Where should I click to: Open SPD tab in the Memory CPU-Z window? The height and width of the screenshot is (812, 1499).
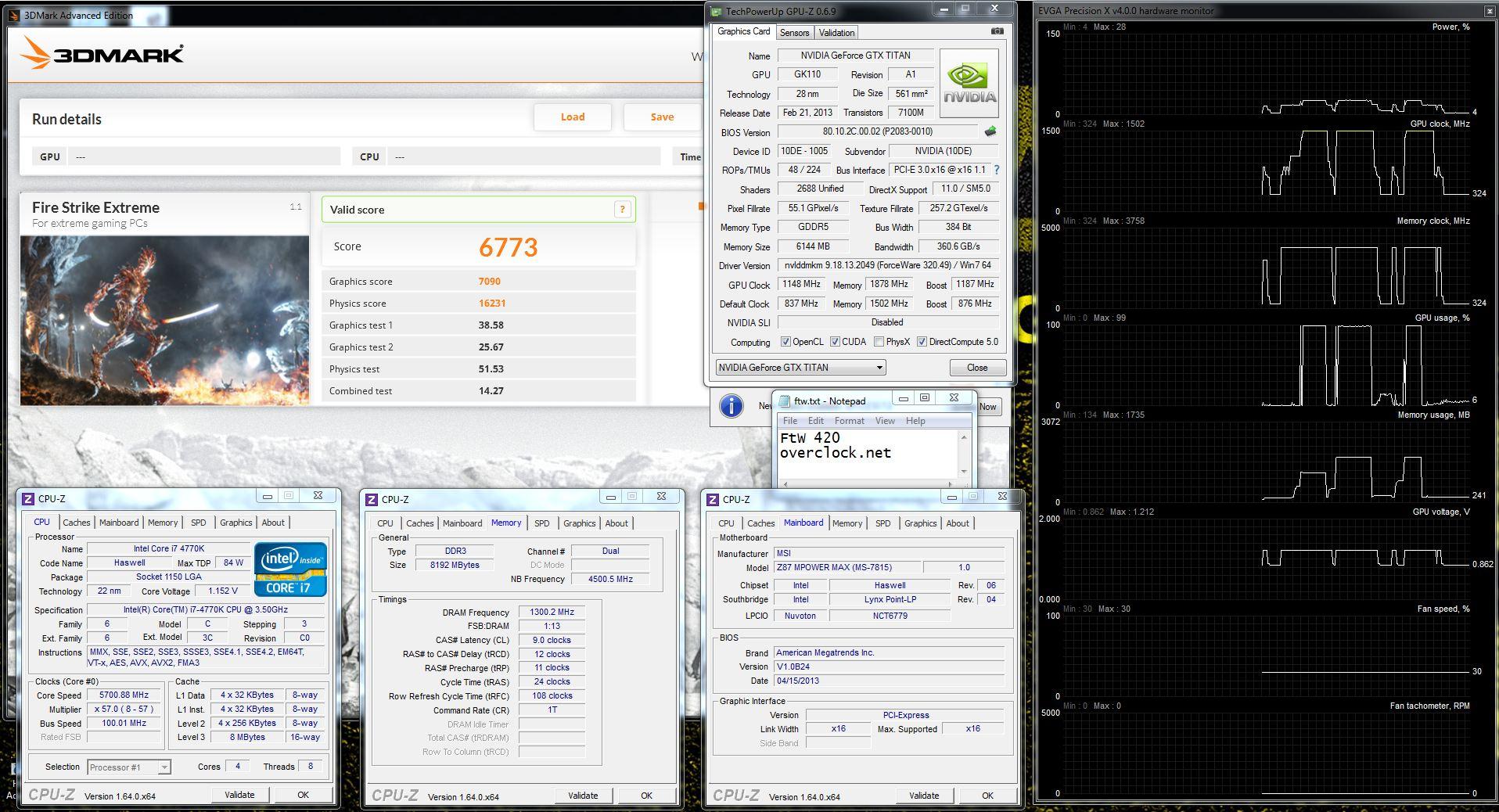[x=542, y=523]
